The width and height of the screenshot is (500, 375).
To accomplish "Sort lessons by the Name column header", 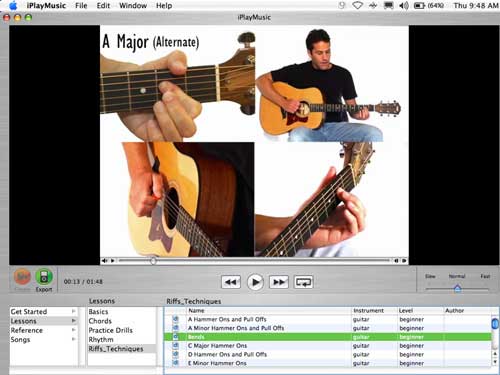I will (x=268, y=310).
